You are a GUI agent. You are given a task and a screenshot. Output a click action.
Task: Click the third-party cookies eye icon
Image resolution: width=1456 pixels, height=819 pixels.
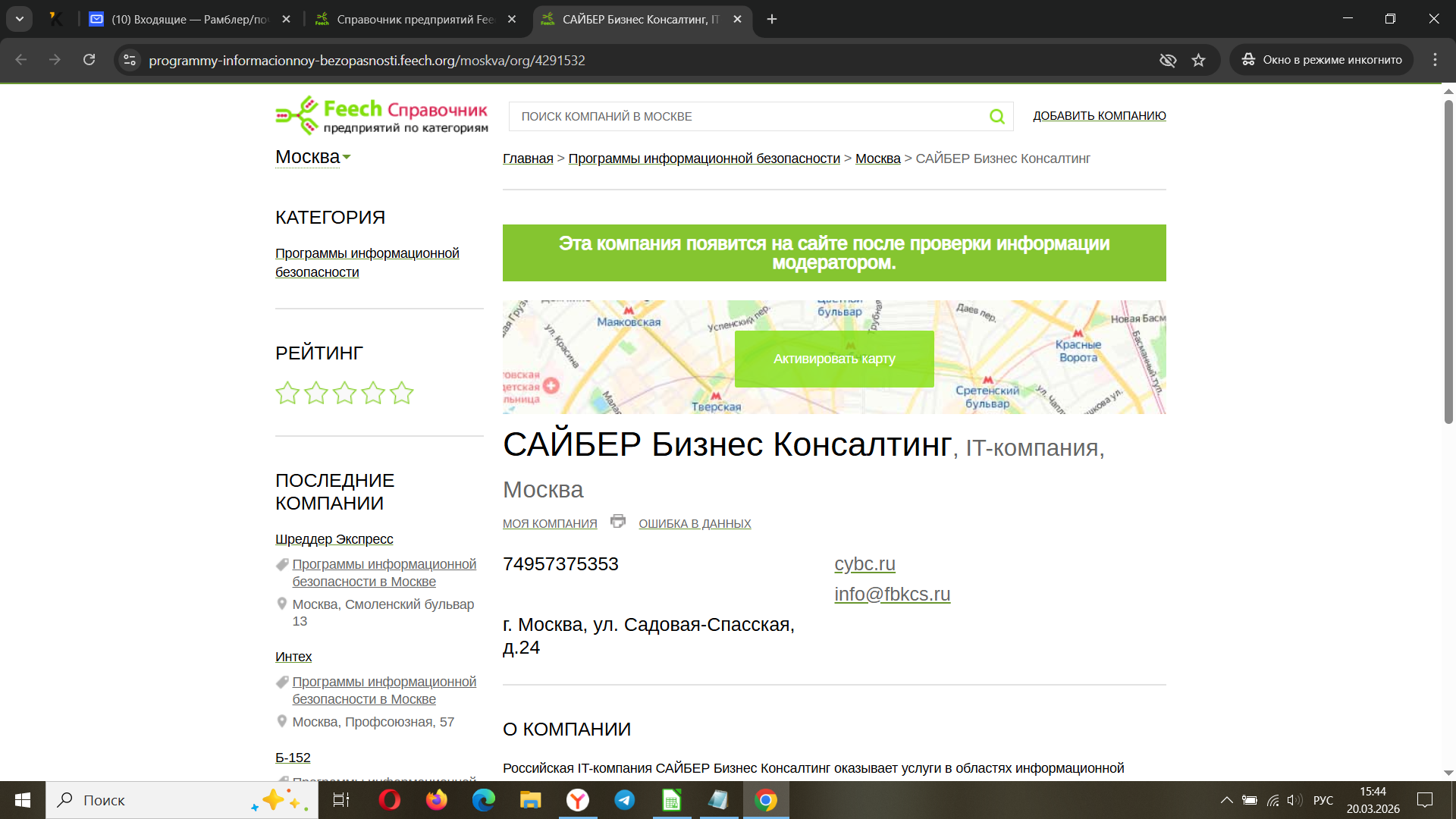[1168, 60]
